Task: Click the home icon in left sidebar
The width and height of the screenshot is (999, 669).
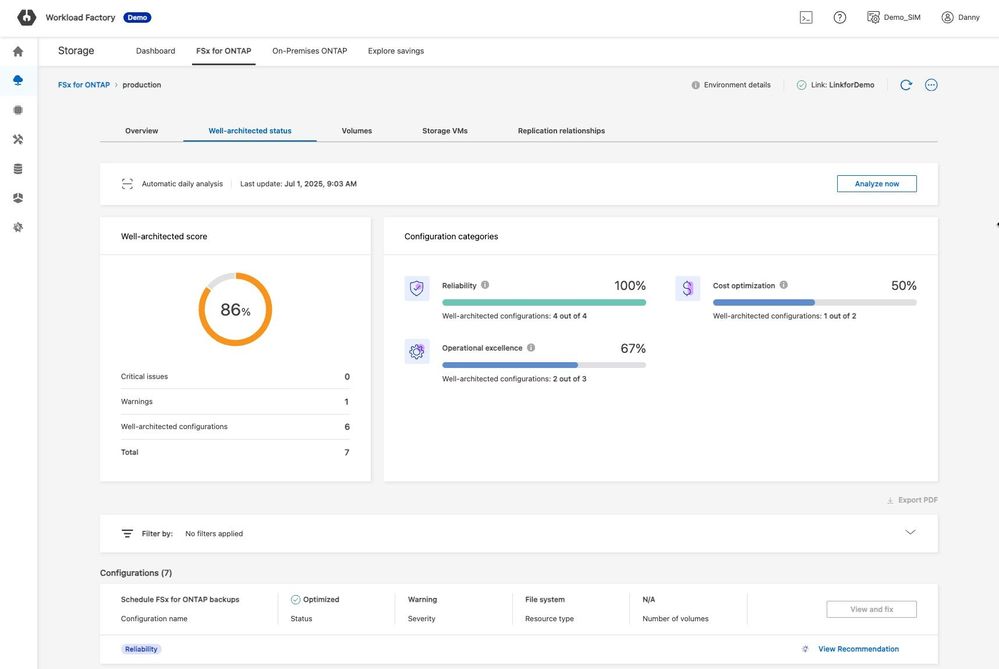Action: pyautogui.click(x=18, y=51)
